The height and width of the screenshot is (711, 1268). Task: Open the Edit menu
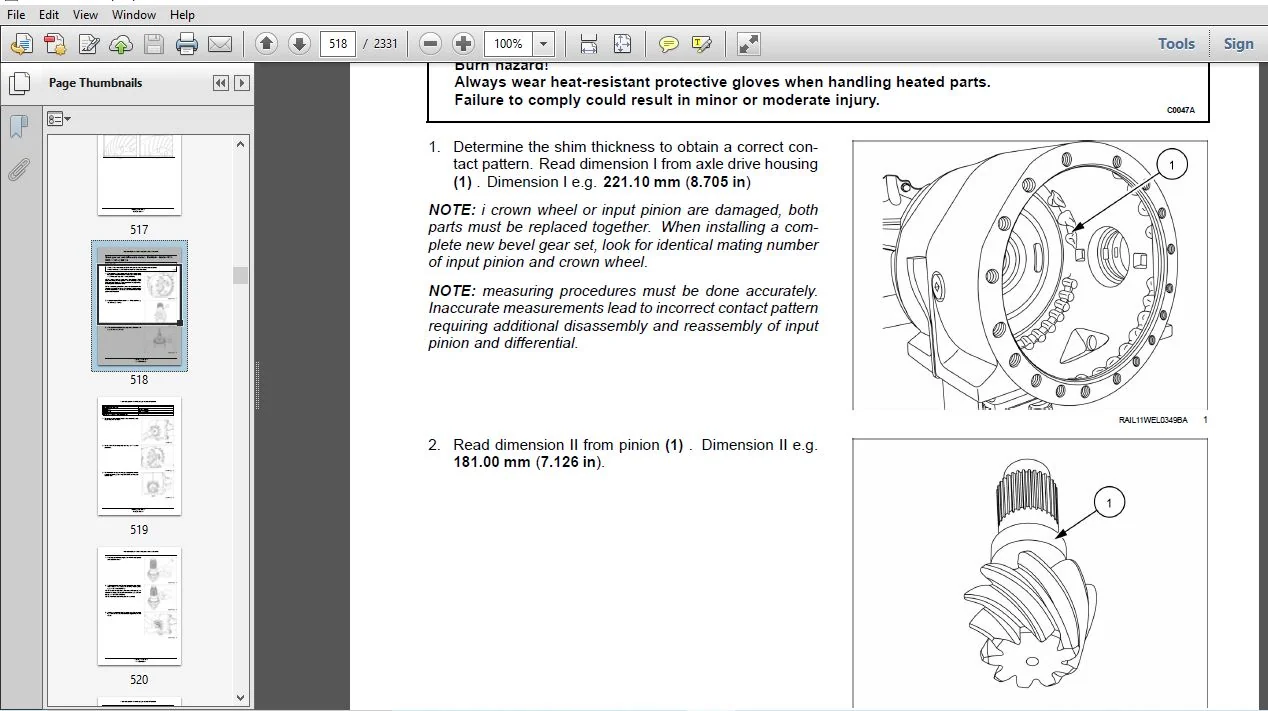pos(49,15)
